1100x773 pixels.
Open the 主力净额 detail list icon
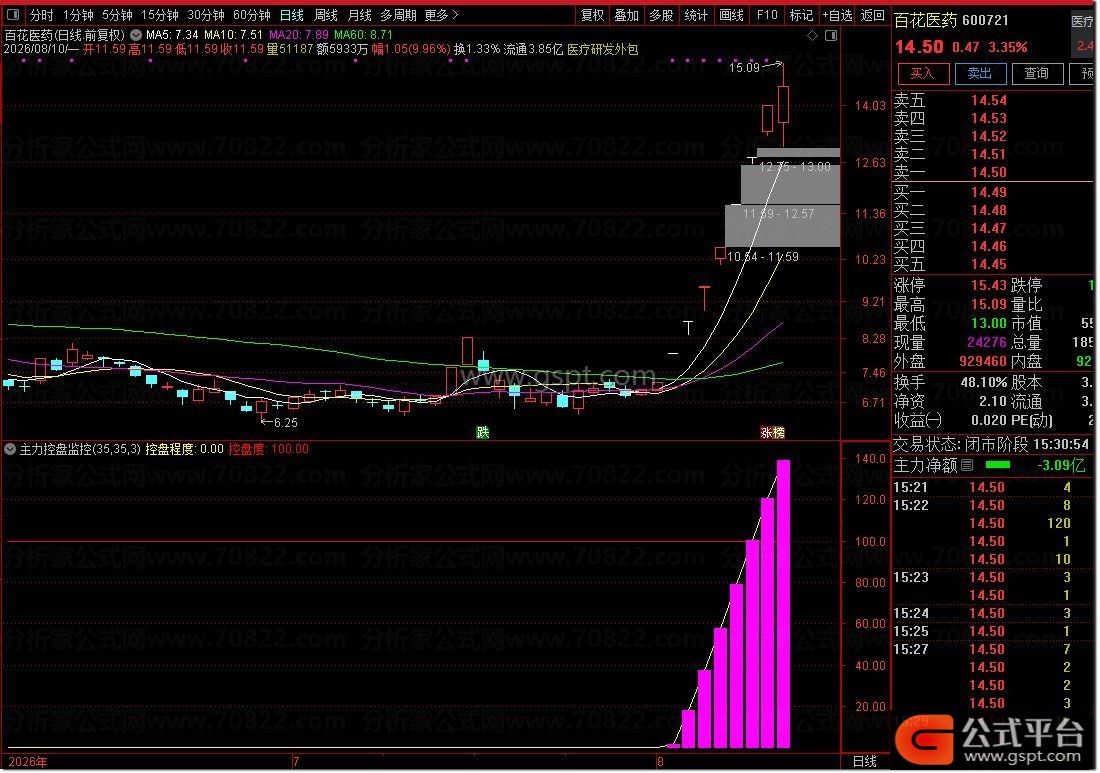(967, 465)
